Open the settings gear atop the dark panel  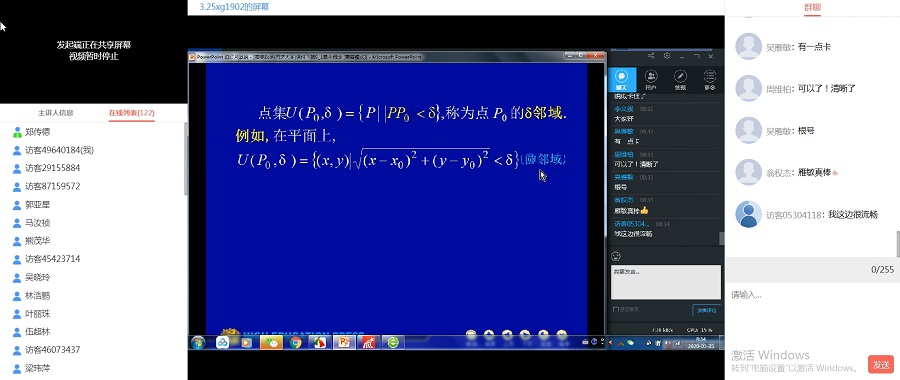pos(667,56)
